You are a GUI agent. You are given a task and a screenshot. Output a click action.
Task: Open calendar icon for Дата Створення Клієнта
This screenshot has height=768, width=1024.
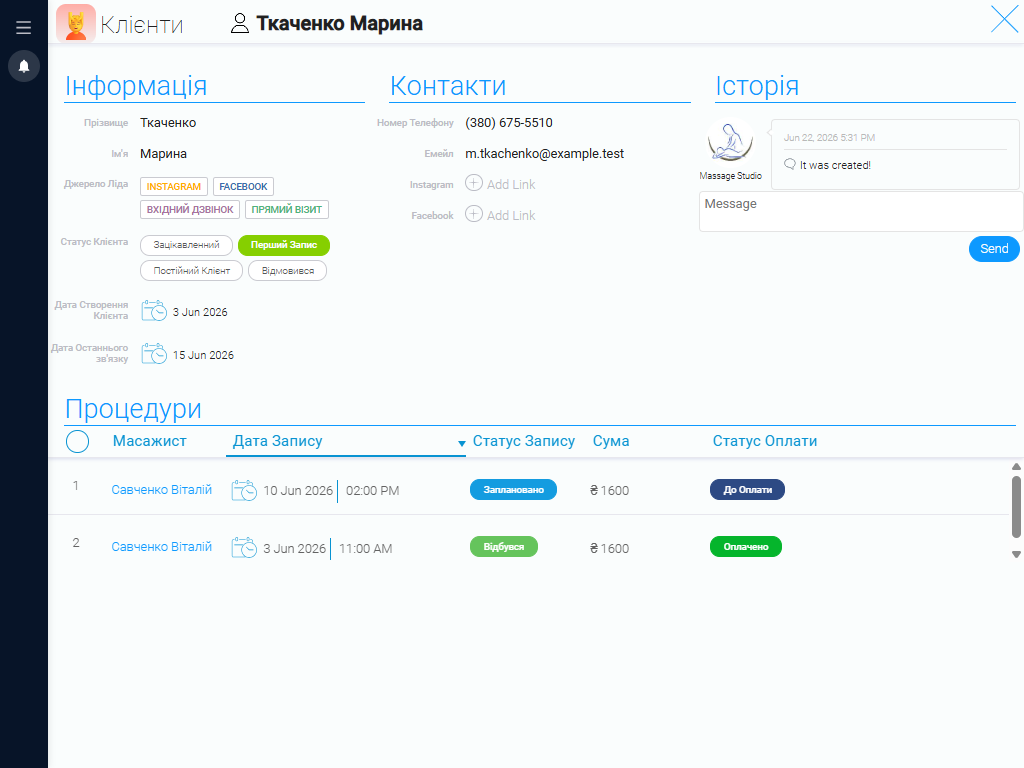[x=154, y=311]
